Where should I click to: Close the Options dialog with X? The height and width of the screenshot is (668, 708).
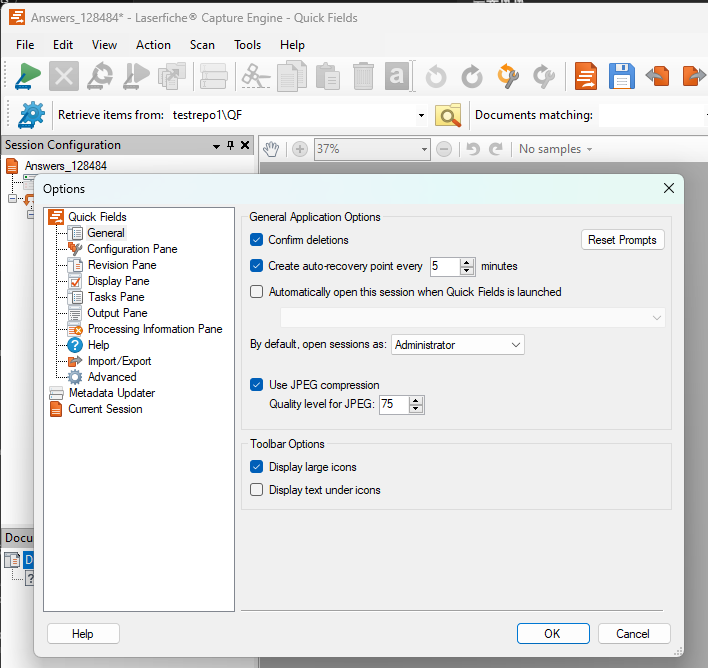[669, 188]
